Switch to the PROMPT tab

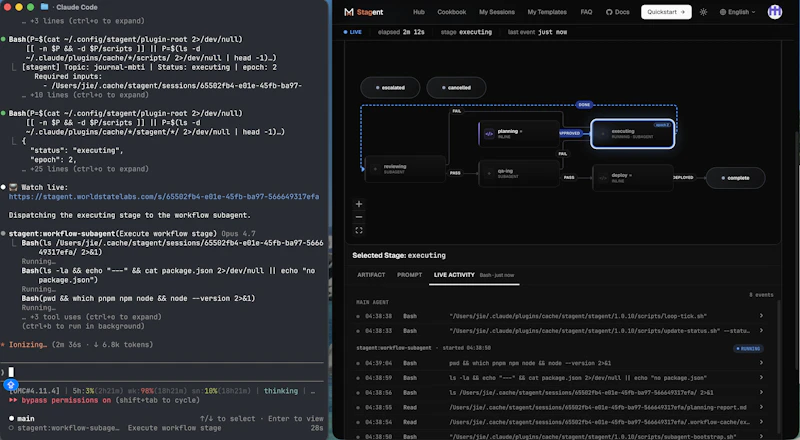point(409,275)
